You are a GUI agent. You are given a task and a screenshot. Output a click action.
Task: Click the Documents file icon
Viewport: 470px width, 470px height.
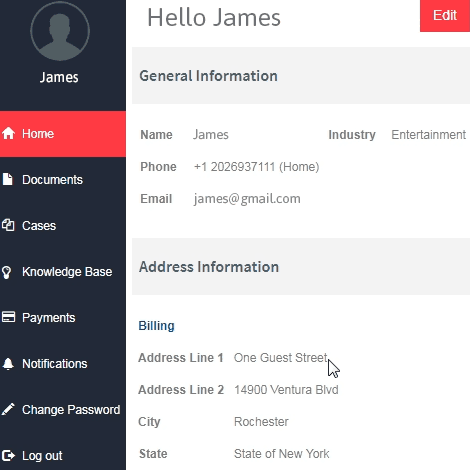[7, 179]
